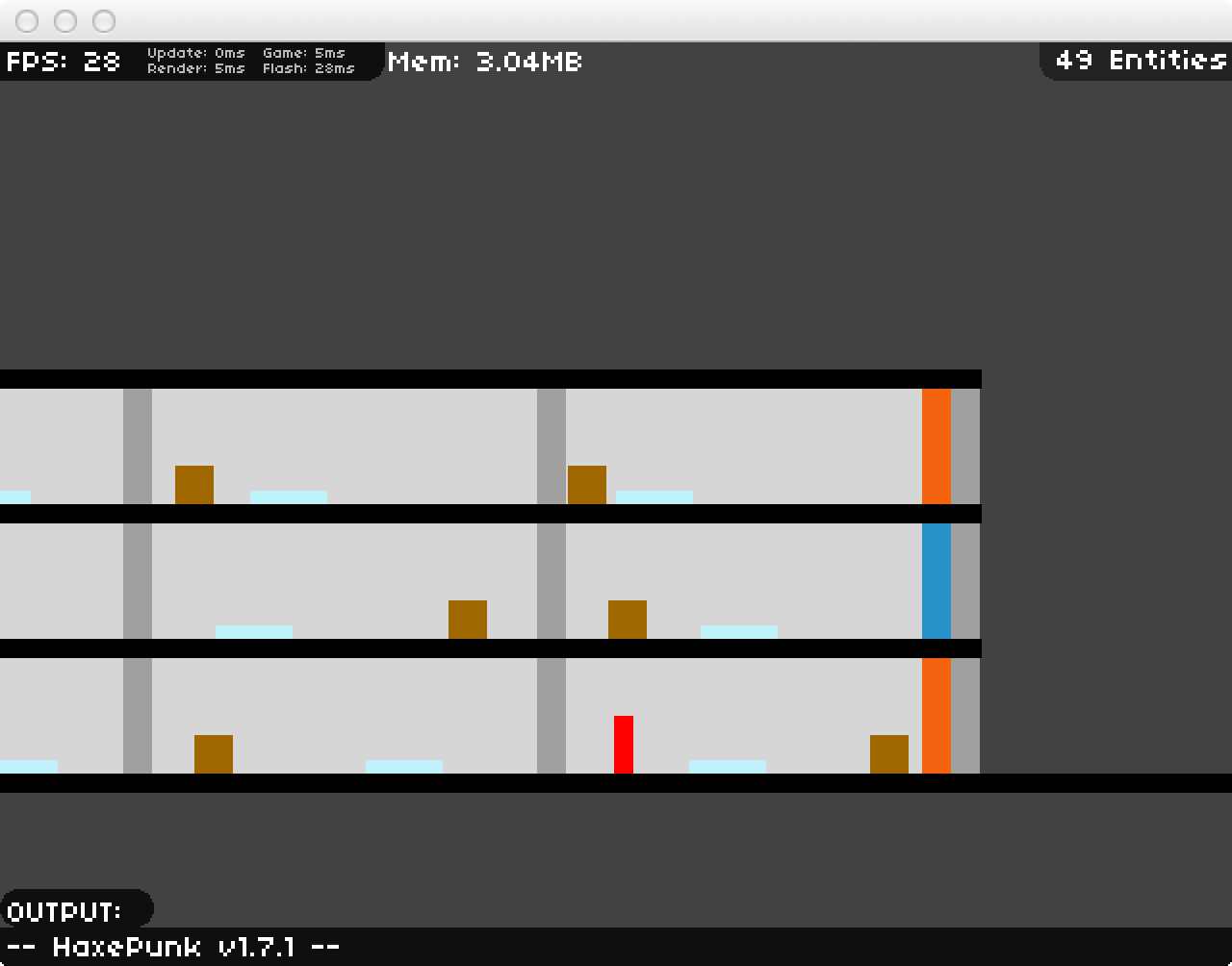Click the light blue pad right of the red player
1232x966 pixels.
(x=728, y=767)
